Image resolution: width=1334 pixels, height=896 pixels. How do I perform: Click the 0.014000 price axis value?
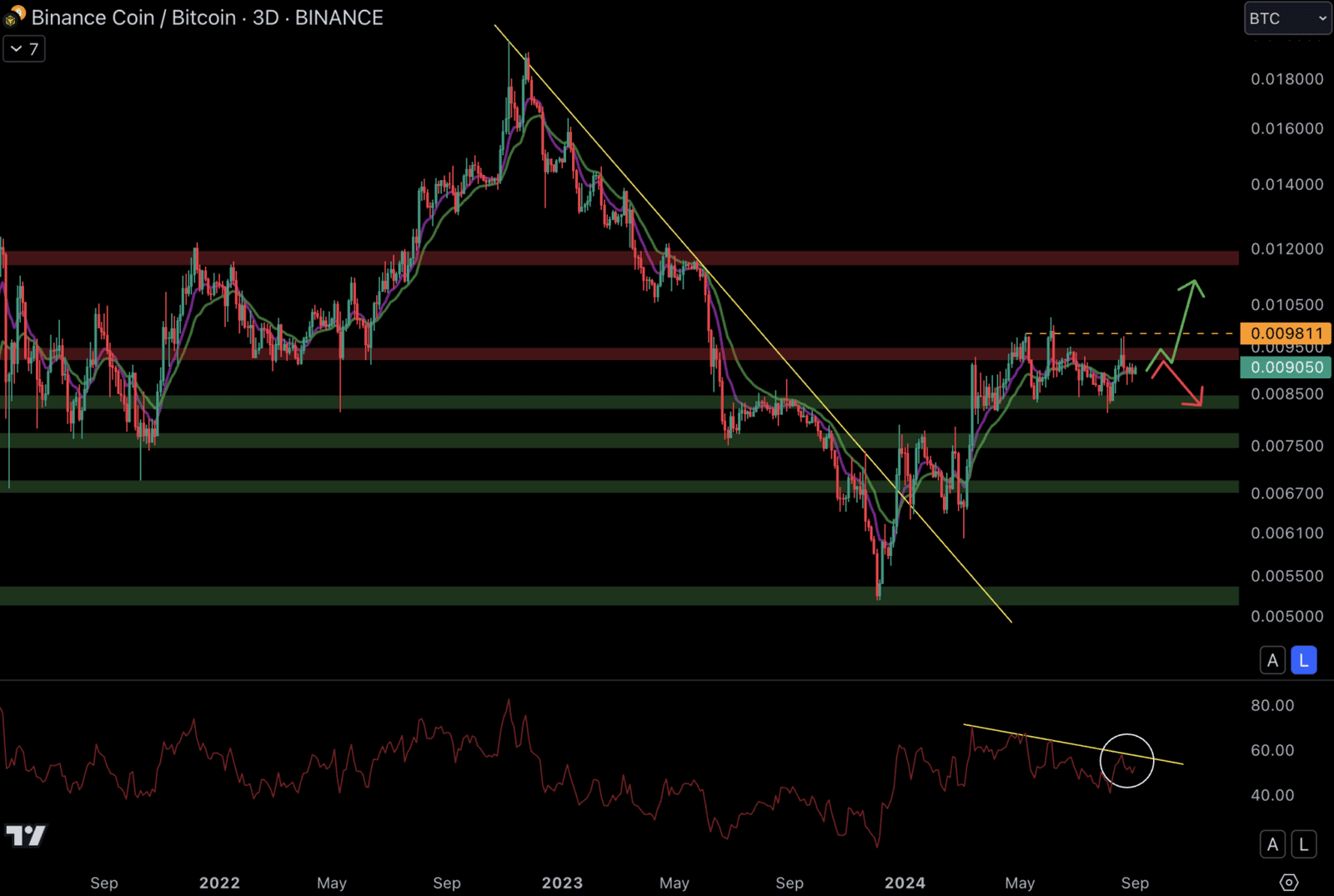coord(1286,184)
